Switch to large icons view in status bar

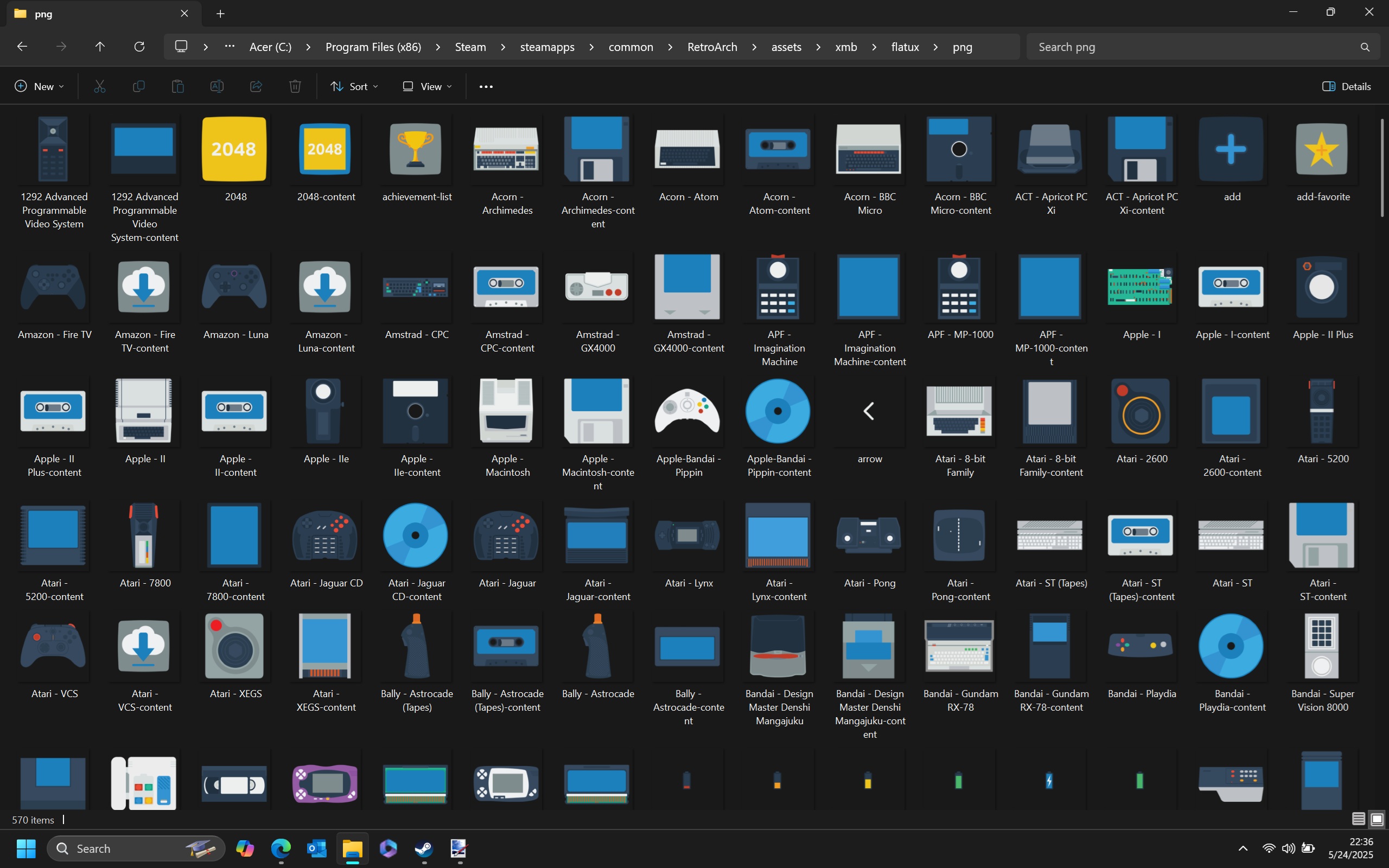1377,819
